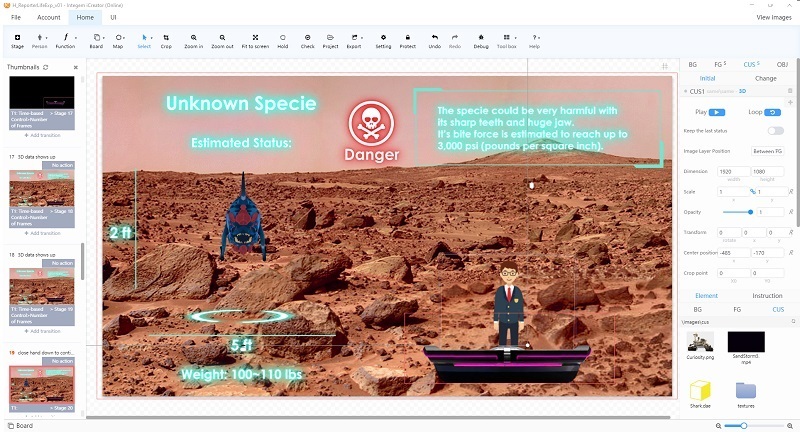Screen dimensions: 800x432
Task: Click the Map toolbar icon
Action: [x=118, y=37]
